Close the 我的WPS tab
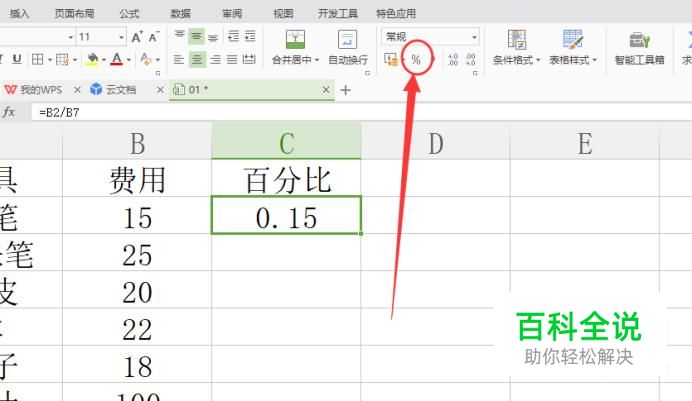This screenshot has height=401, width=692. (77, 90)
